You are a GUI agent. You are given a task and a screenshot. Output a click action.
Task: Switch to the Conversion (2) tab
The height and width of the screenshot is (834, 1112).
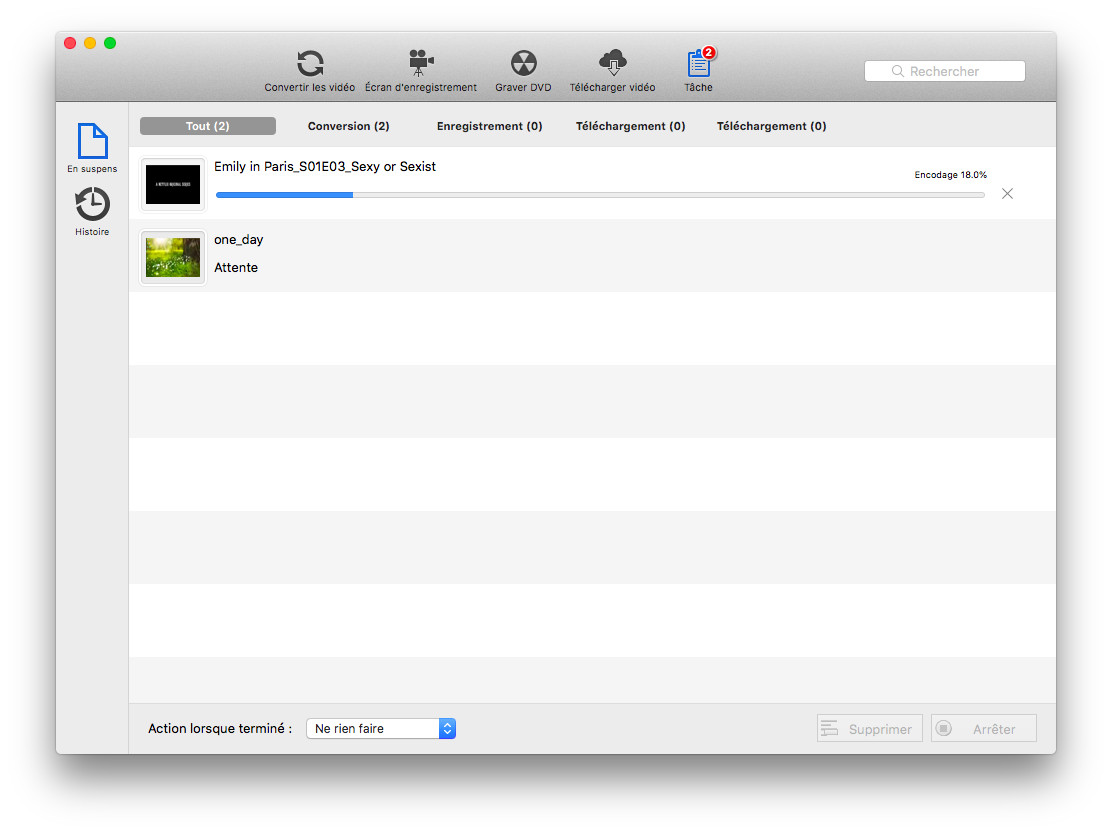(x=348, y=126)
